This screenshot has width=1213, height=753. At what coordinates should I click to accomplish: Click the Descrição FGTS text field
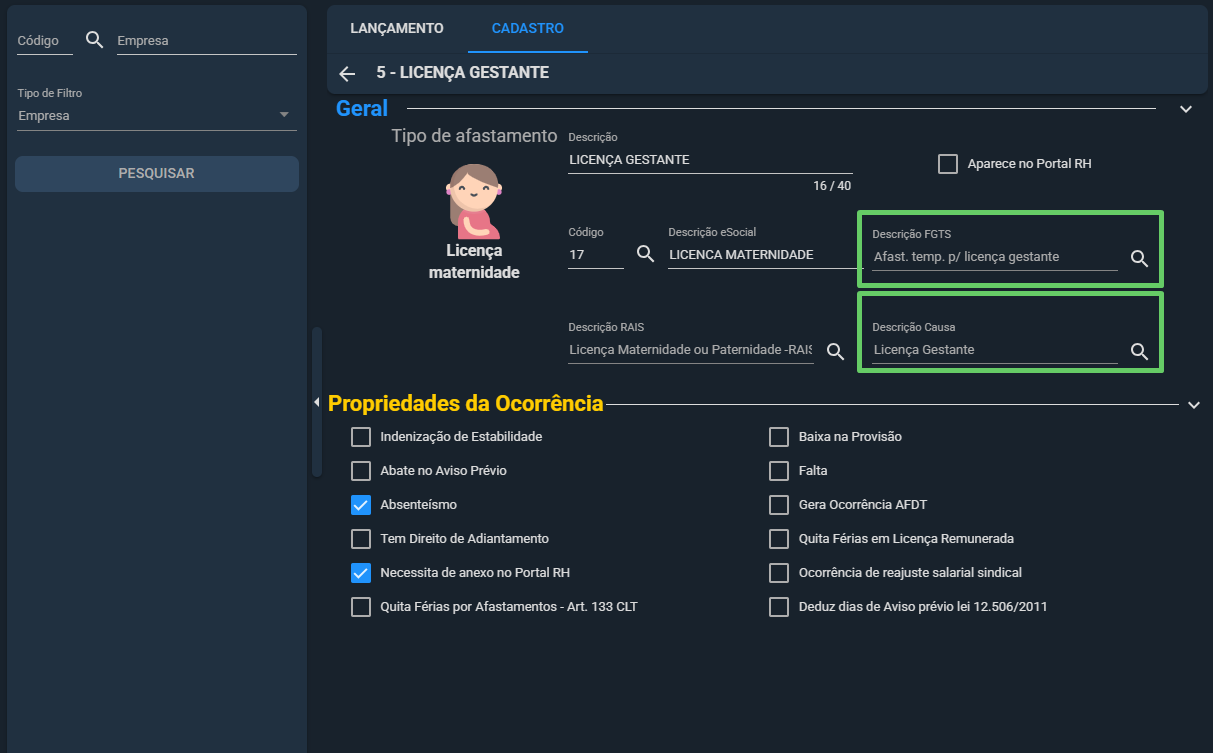[995, 257]
